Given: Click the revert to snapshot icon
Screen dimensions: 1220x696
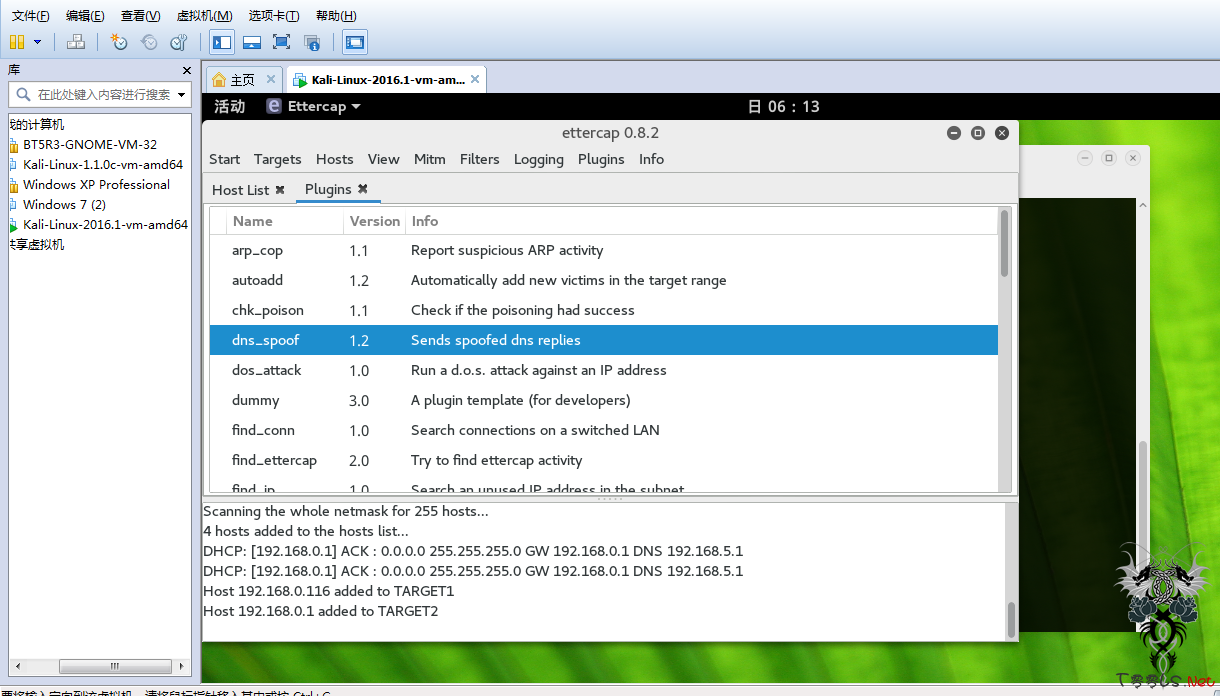Looking at the screenshot, I should pos(149,42).
